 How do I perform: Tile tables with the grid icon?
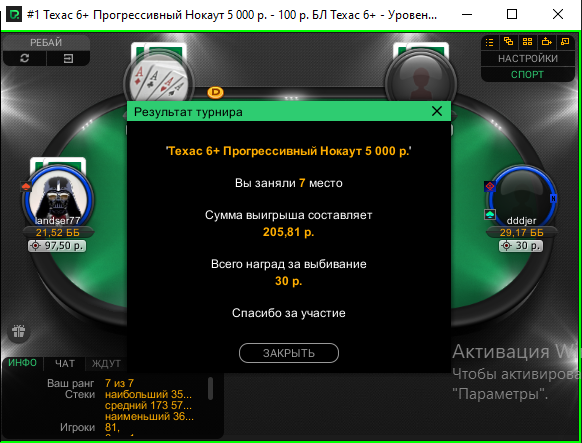[x=527, y=42]
